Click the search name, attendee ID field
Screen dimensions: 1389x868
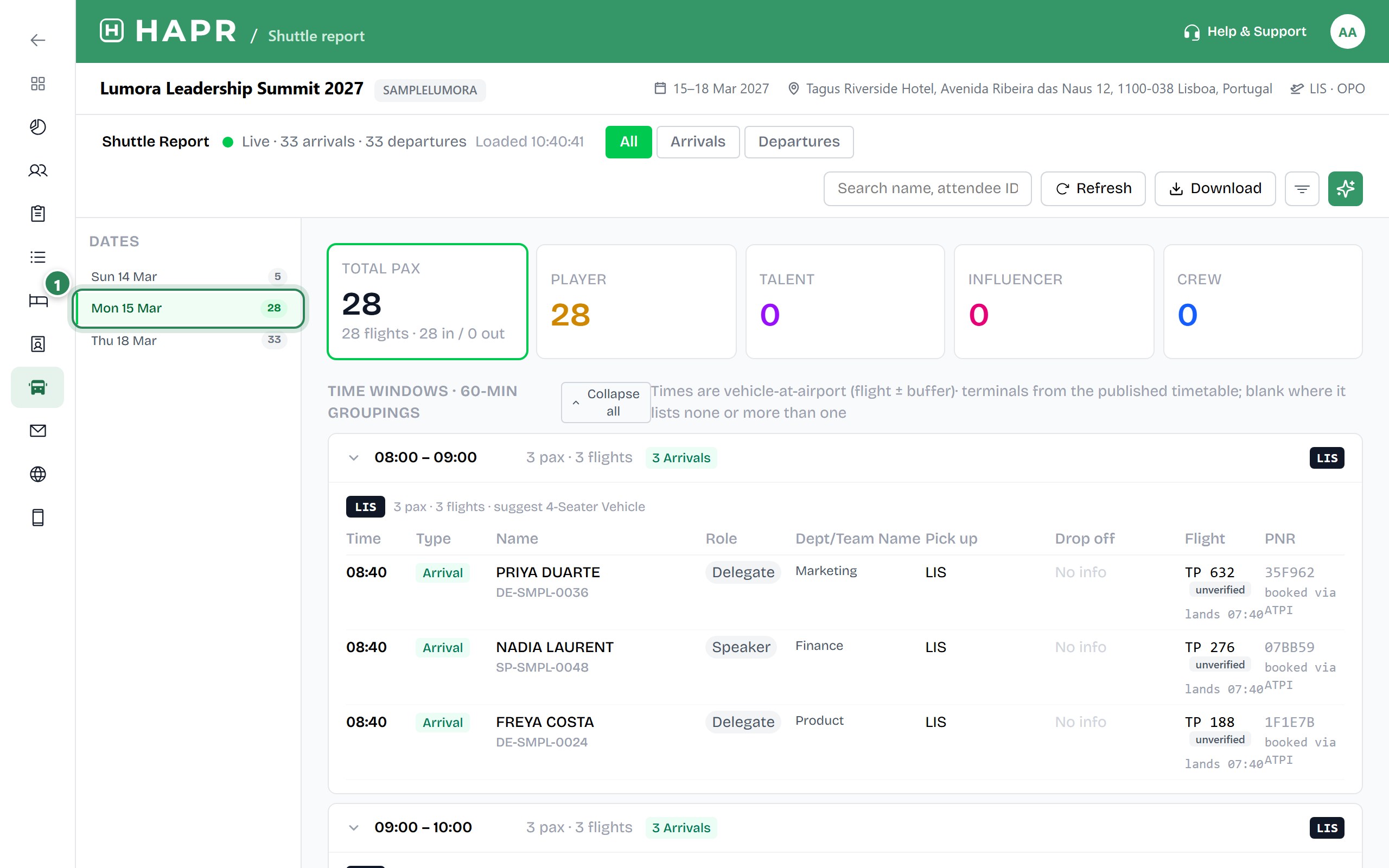tap(927, 188)
